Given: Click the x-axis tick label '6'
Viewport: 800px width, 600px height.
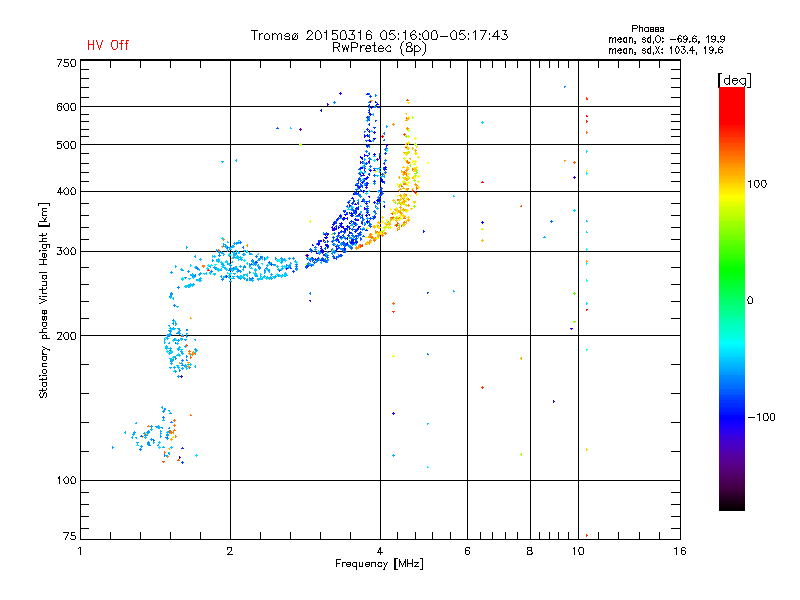Looking at the screenshot, I should point(467,551).
